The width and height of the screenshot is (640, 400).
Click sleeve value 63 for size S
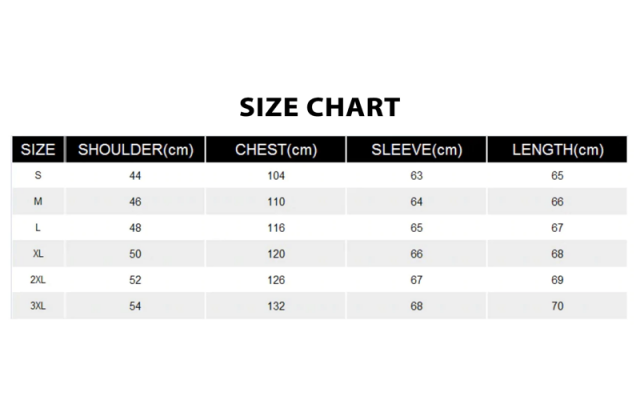coord(416,176)
